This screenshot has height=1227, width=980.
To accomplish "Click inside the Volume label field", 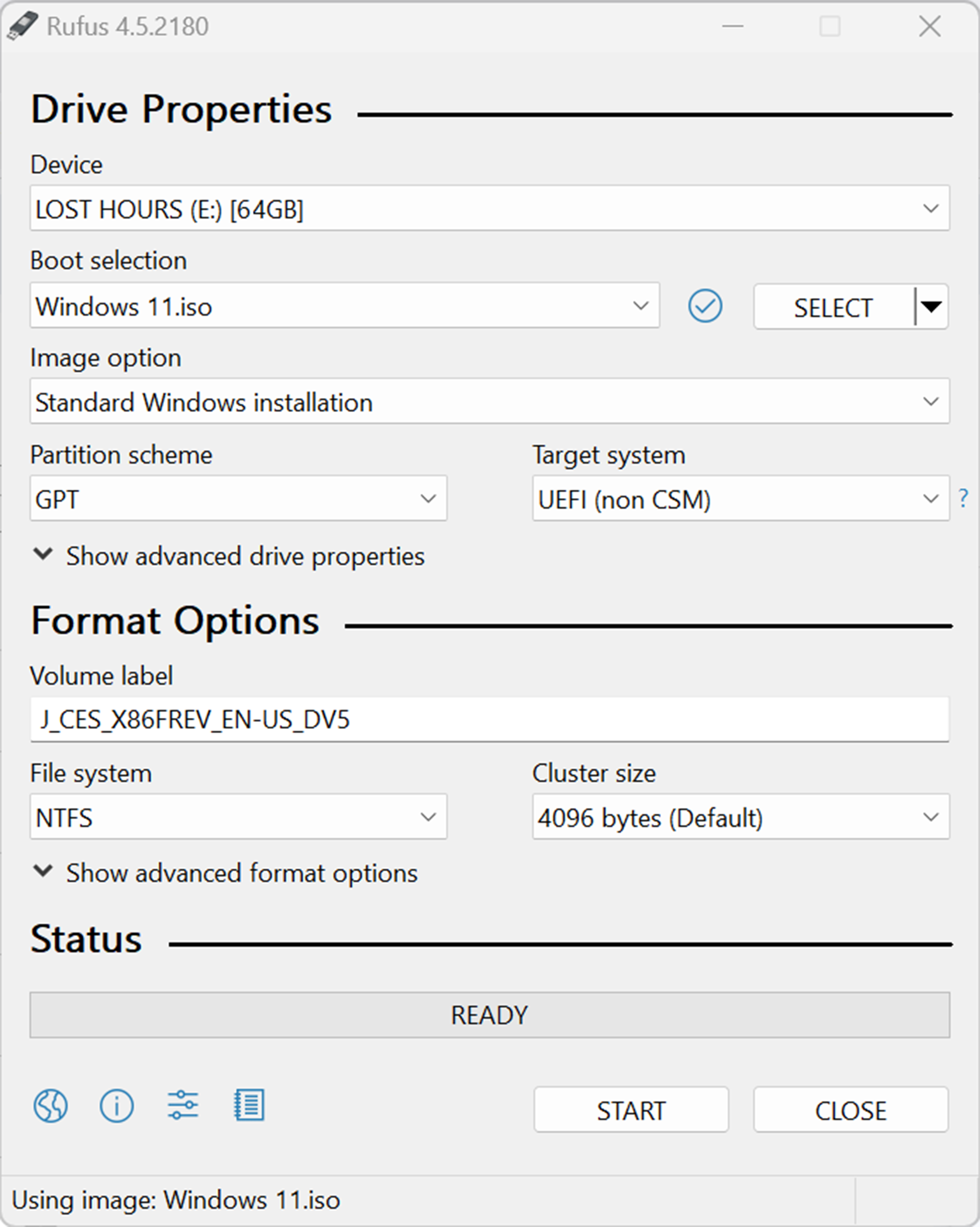I will coord(489,720).
